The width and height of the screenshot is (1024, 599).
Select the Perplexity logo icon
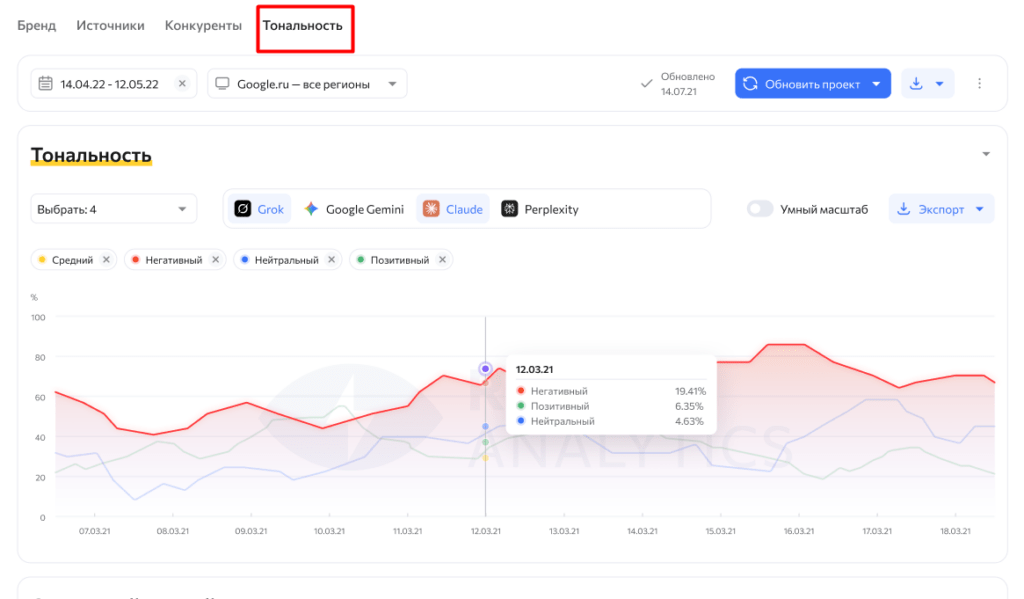click(510, 209)
